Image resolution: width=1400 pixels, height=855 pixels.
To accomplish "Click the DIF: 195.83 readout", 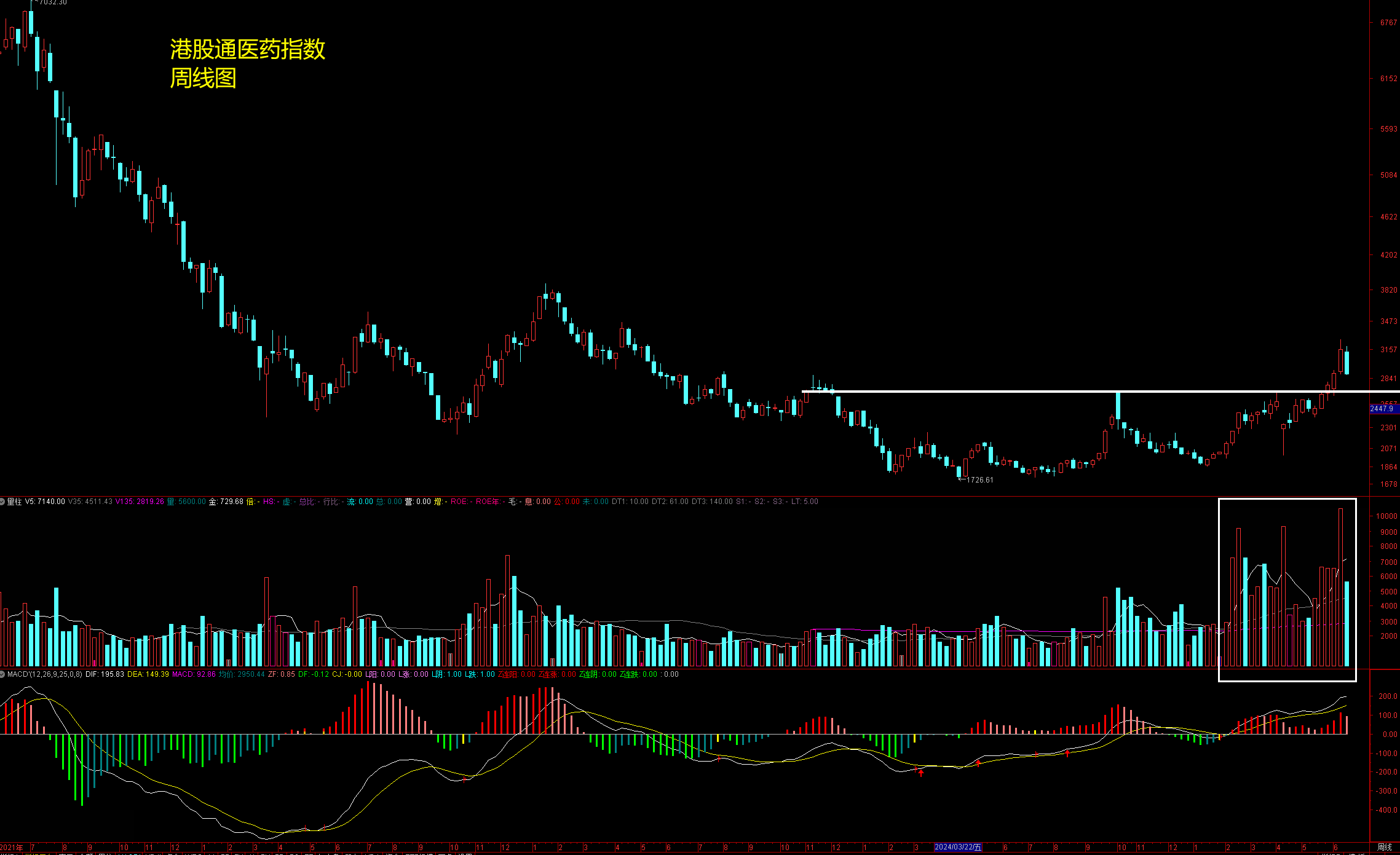I will 105,674.
